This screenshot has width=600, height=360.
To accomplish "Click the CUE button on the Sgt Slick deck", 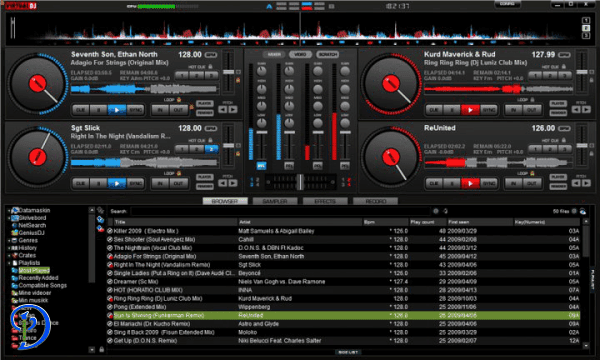I will click(x=81, y=184).
